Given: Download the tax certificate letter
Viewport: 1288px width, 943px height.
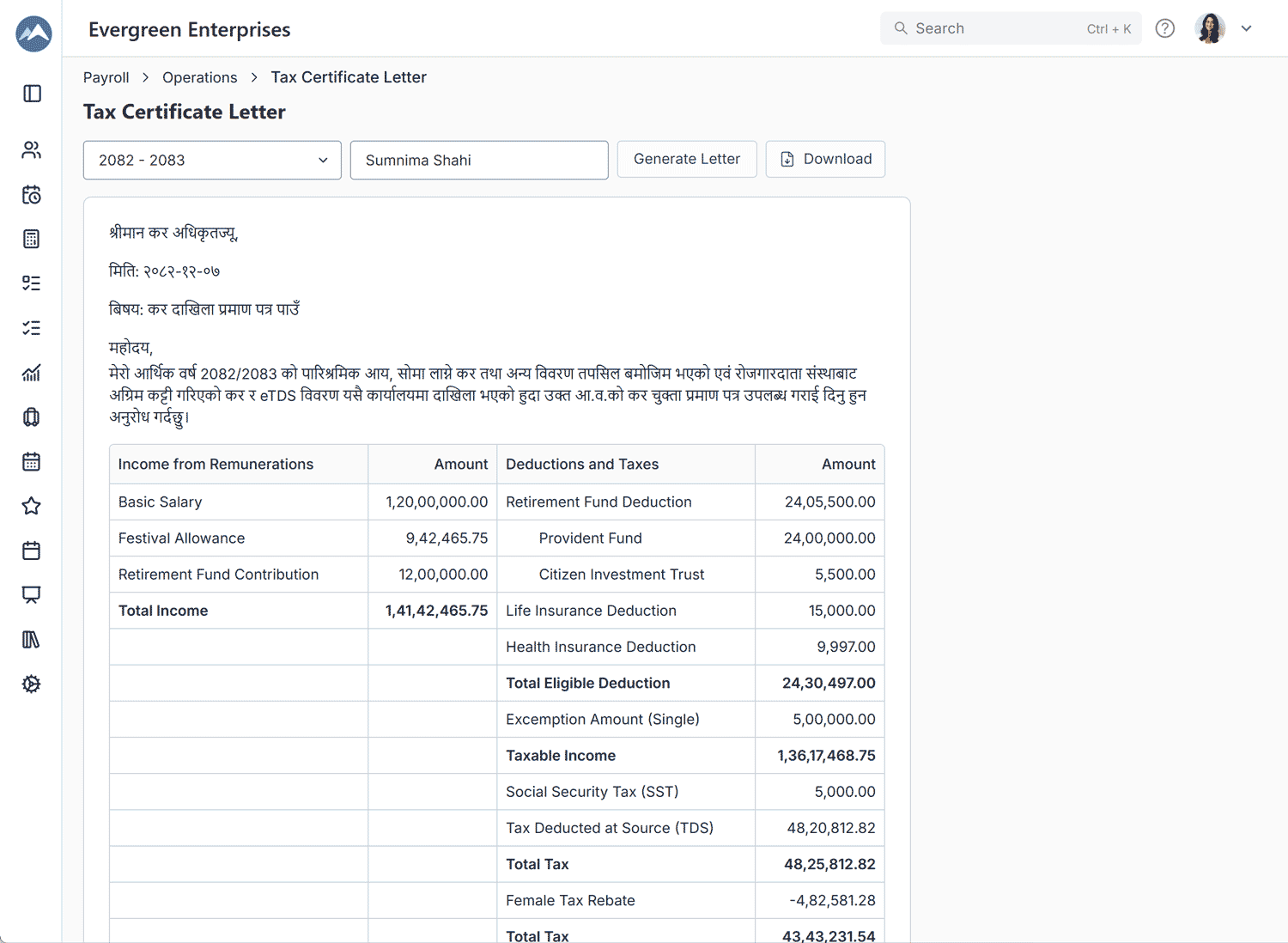Looking at the screenshot, I should pos(825,159).
